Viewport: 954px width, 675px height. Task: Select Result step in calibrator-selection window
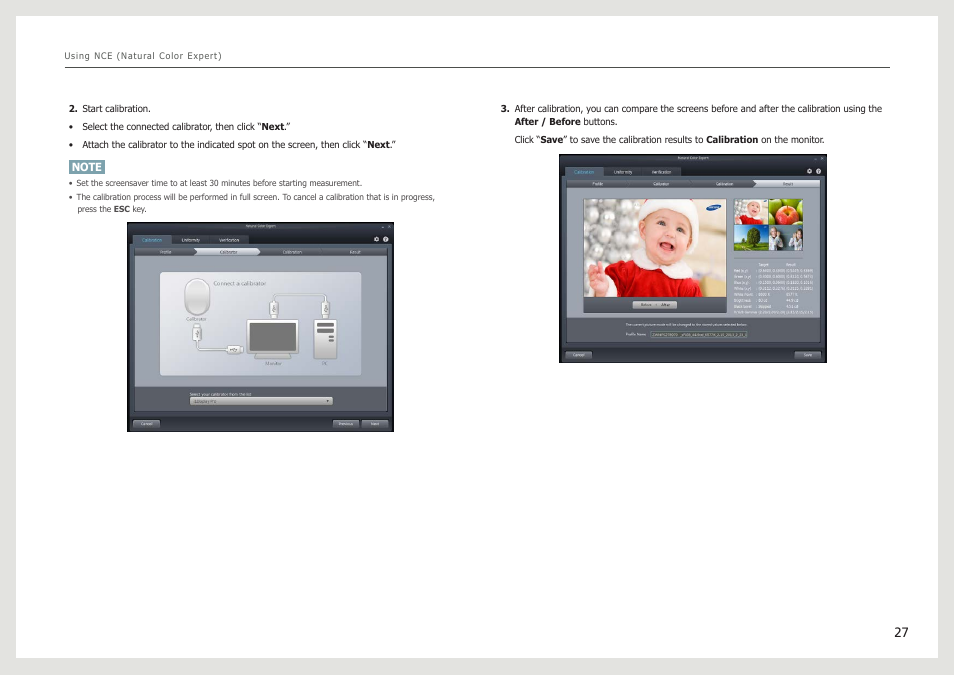355,252
